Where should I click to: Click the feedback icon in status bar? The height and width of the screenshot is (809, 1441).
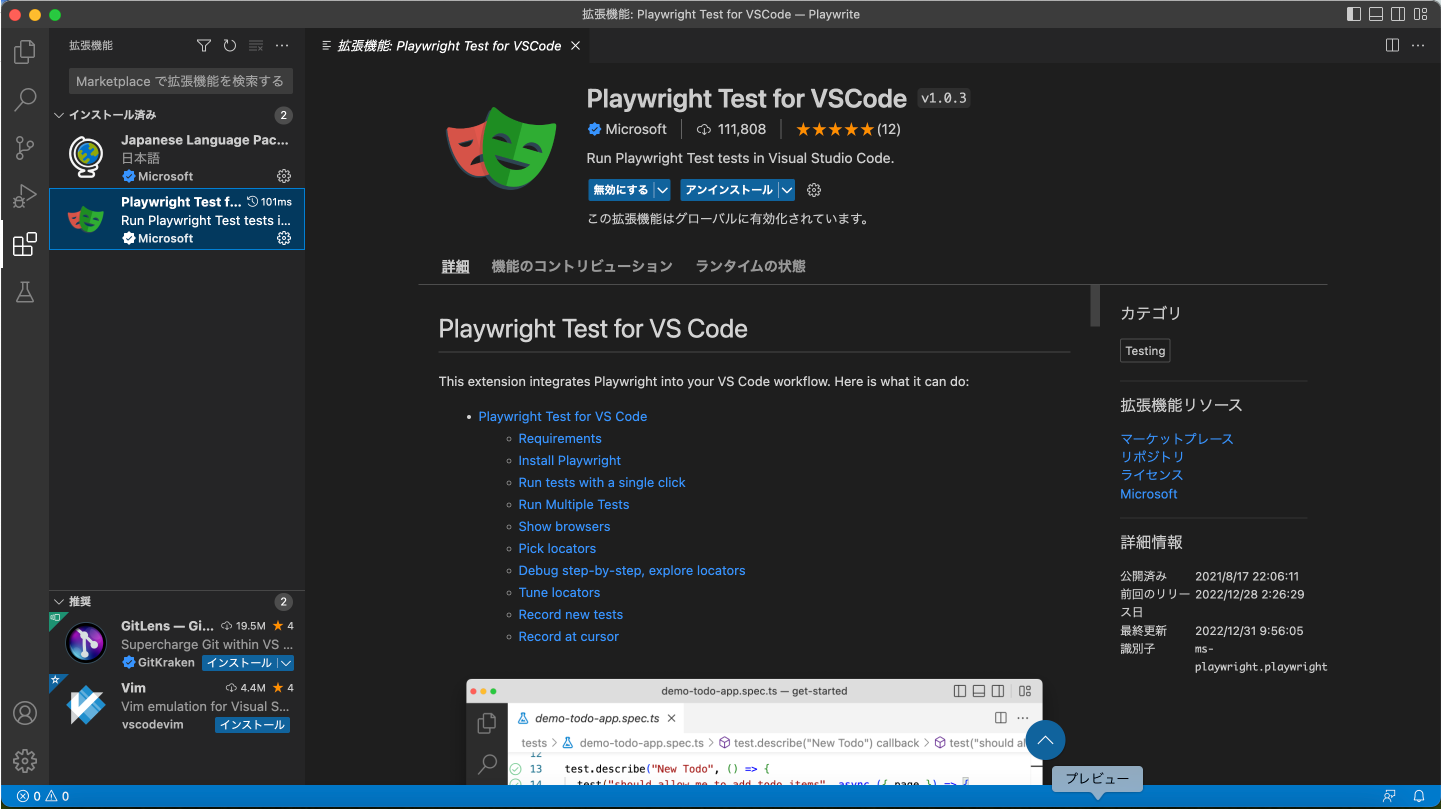(1389, 797)
